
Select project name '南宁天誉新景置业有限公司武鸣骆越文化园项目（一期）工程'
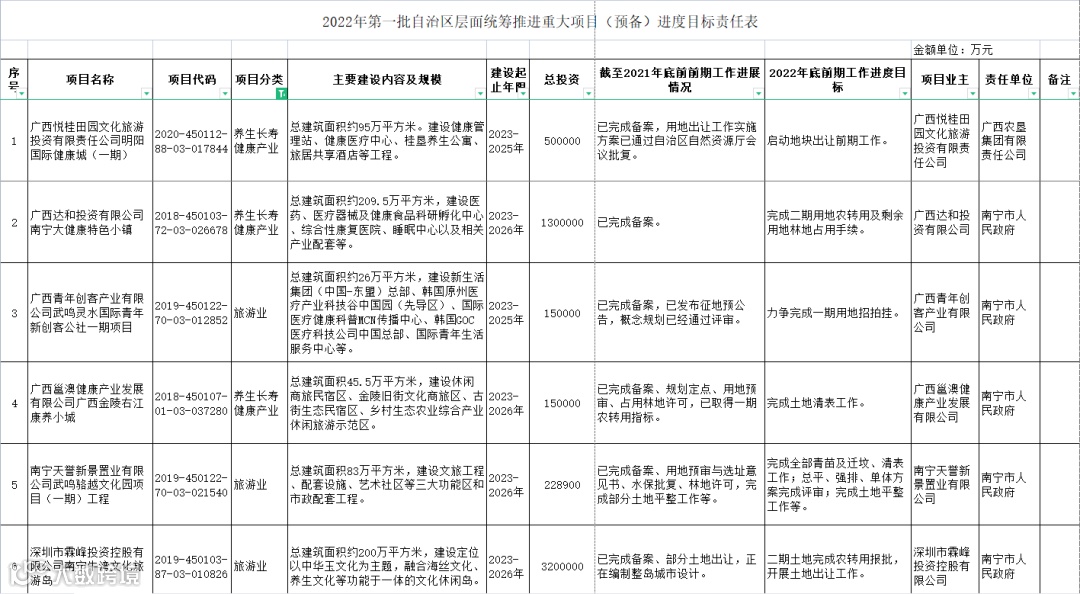click(90, 484)
